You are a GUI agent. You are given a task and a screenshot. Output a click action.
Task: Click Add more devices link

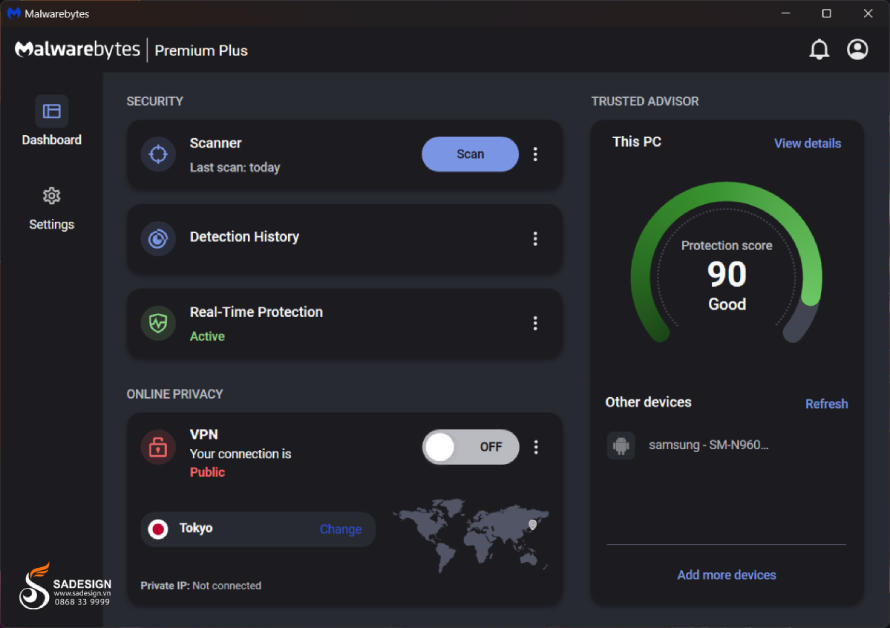(727, 575)
